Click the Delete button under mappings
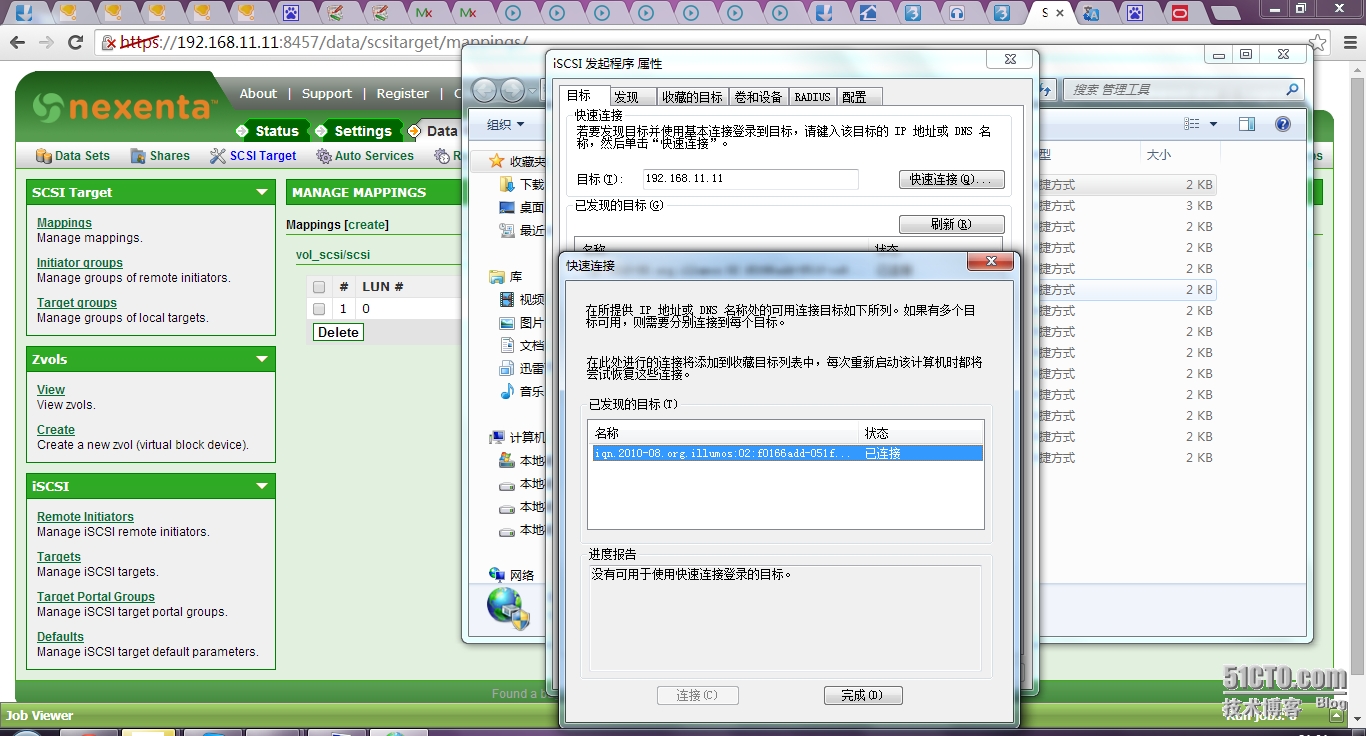The height and width of the screenshot is (736, 1366). [338, 332]
